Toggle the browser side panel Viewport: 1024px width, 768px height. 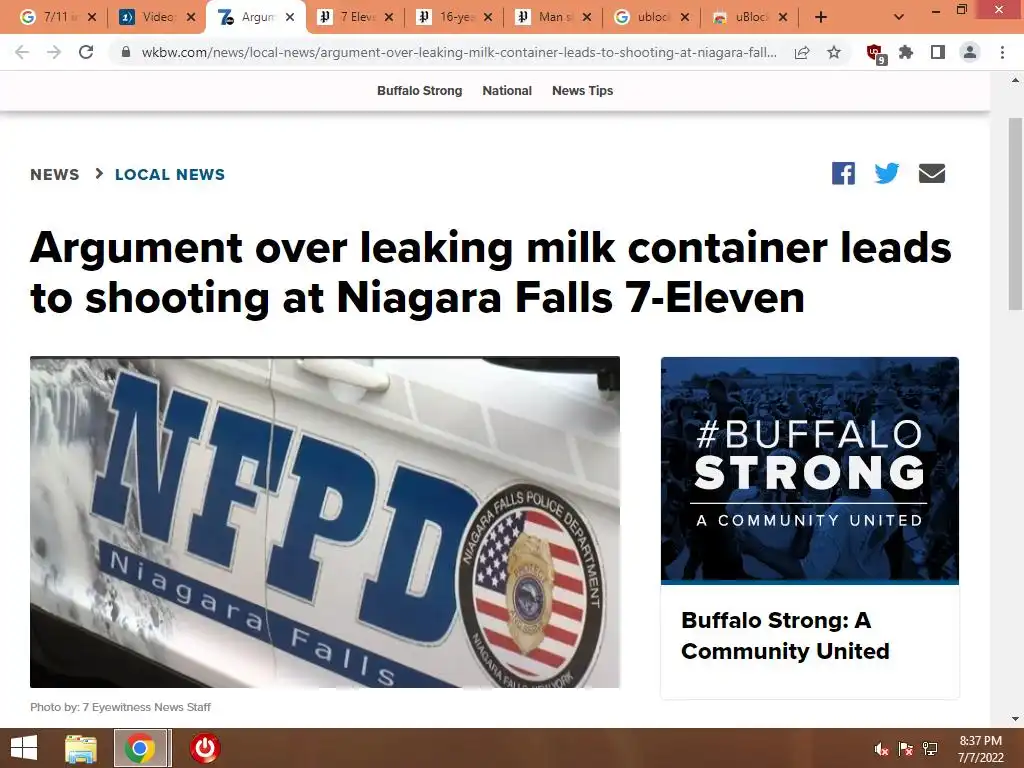[x=938, y=52]
